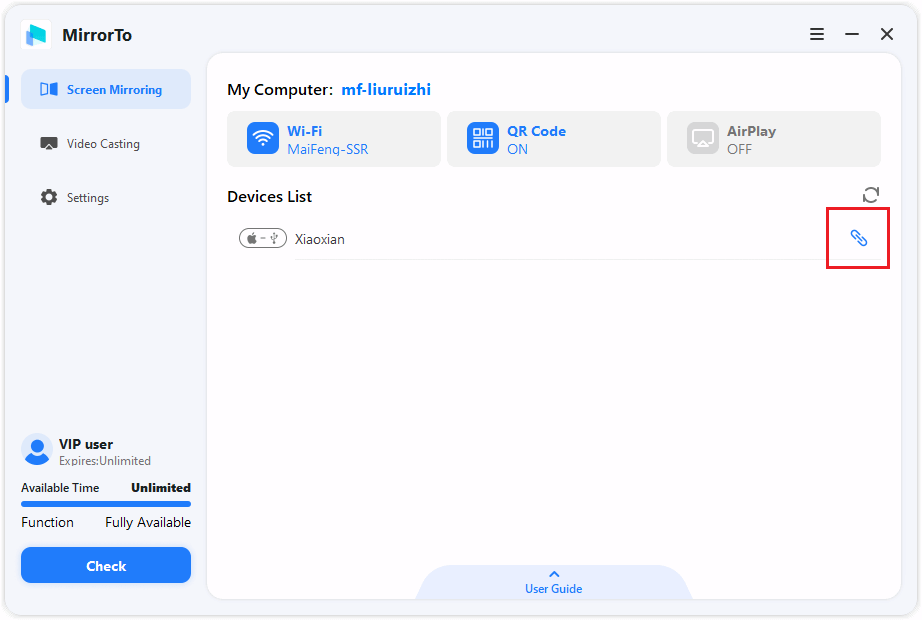Click the Available Time progress bar
The height and width of the screenshot is (620, 922).
click(x=106, y=504)
